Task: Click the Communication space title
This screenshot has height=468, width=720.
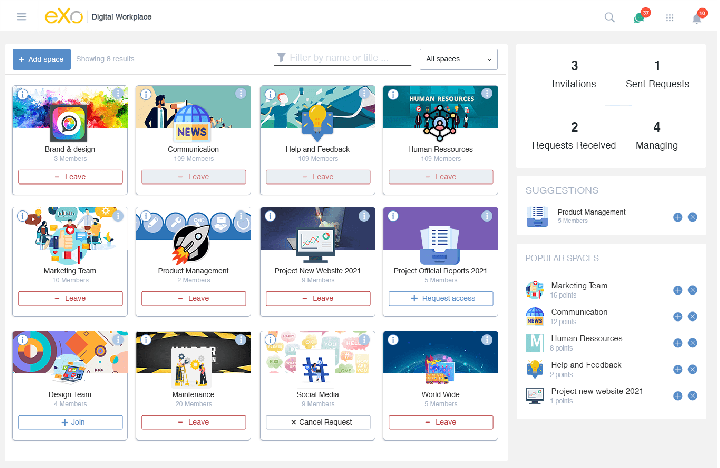Action: (193, 149)
